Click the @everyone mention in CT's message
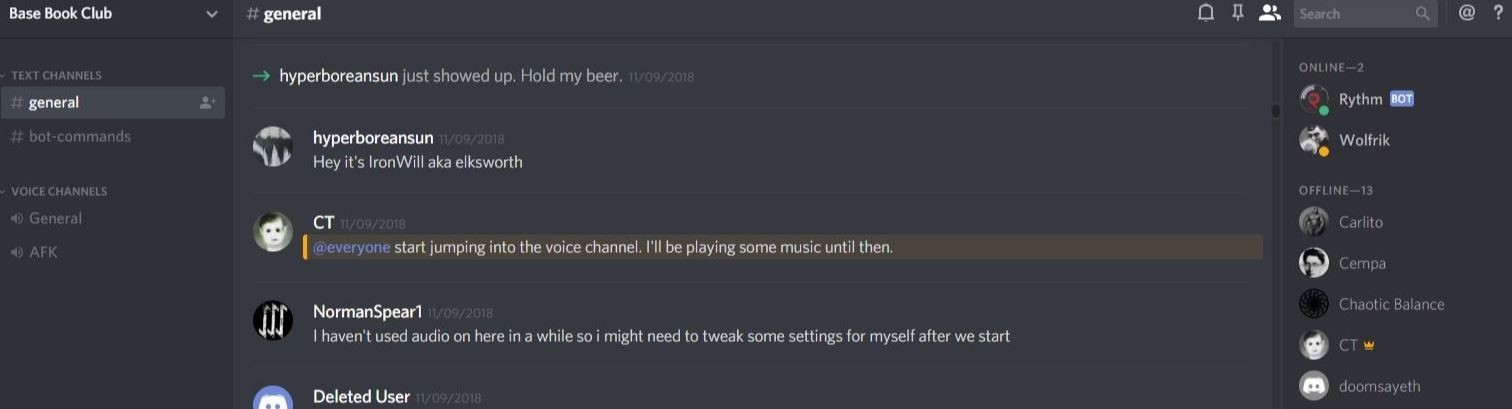This screenshot has height=409, width=1512. (351, 247)
